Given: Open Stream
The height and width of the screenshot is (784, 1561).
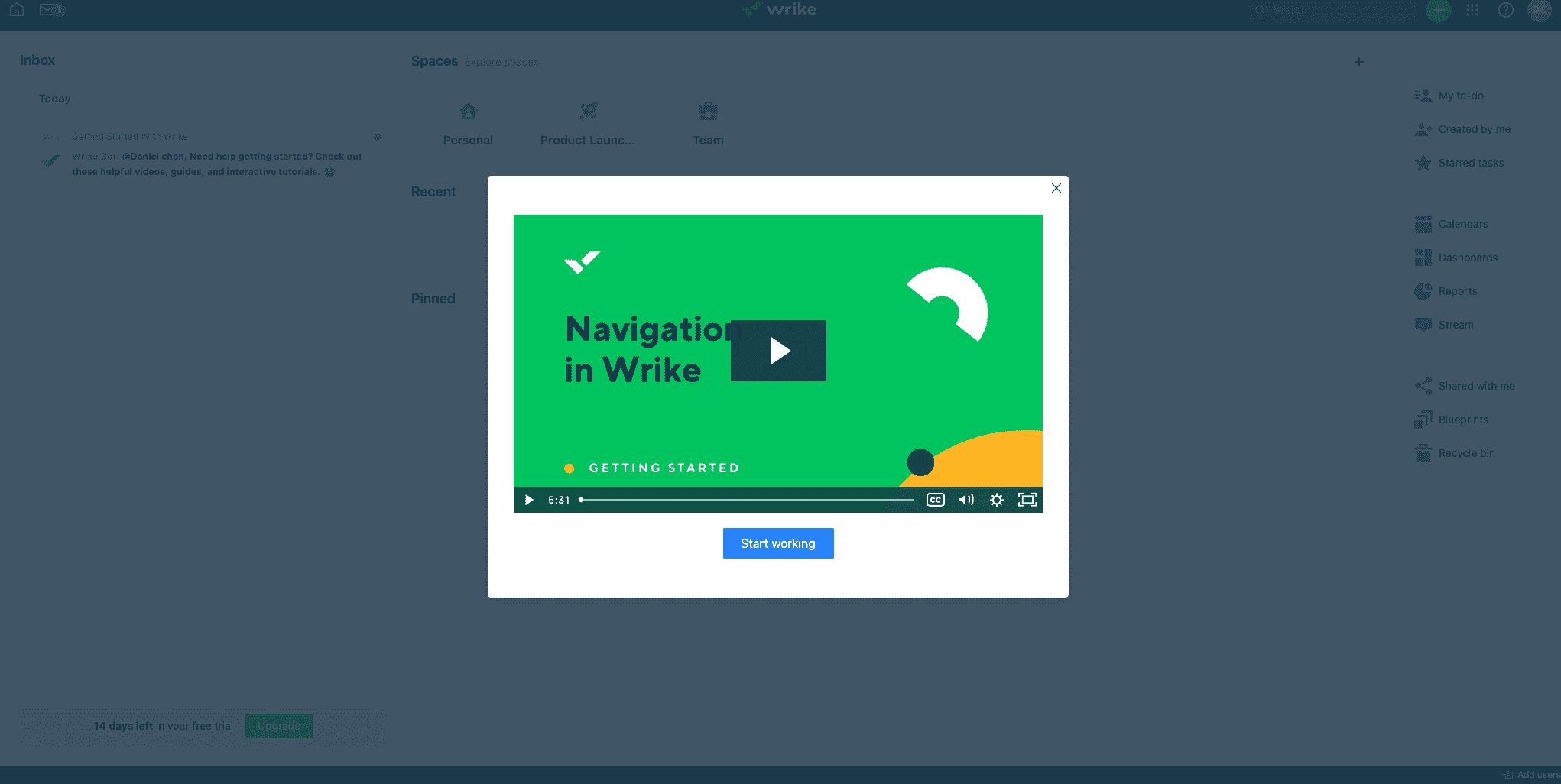Looking at the screenshot, I should click(x=1444, y=325).
